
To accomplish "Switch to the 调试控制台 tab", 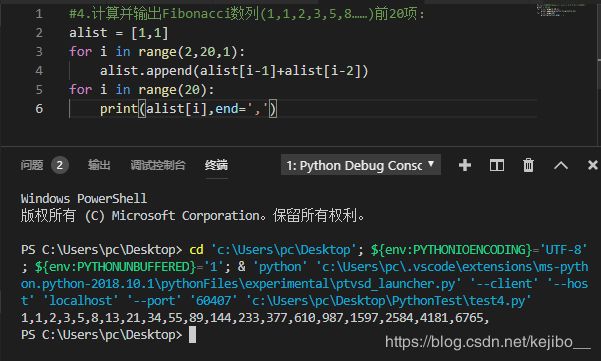I will 158,165.
